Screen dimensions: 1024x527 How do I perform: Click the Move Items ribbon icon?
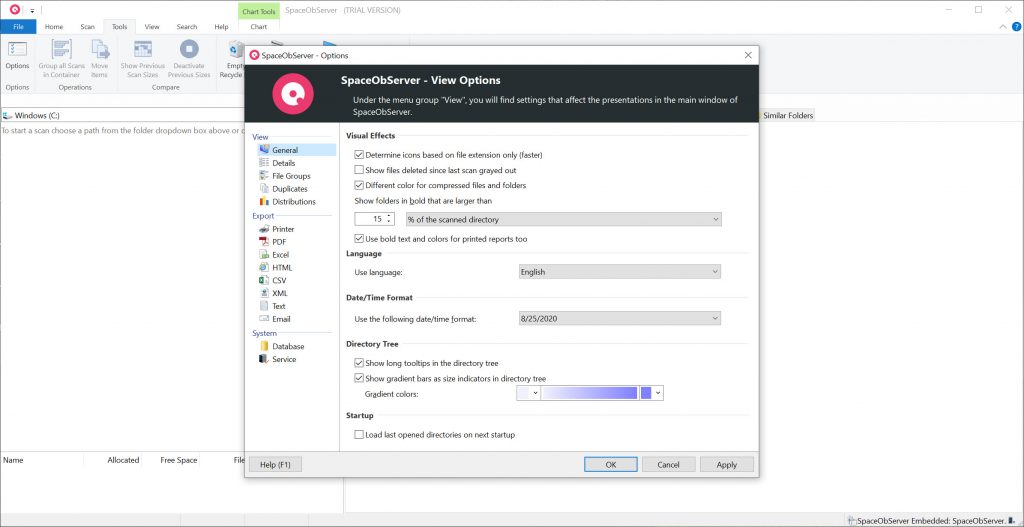pyautogui.click(x=100, y=59)
